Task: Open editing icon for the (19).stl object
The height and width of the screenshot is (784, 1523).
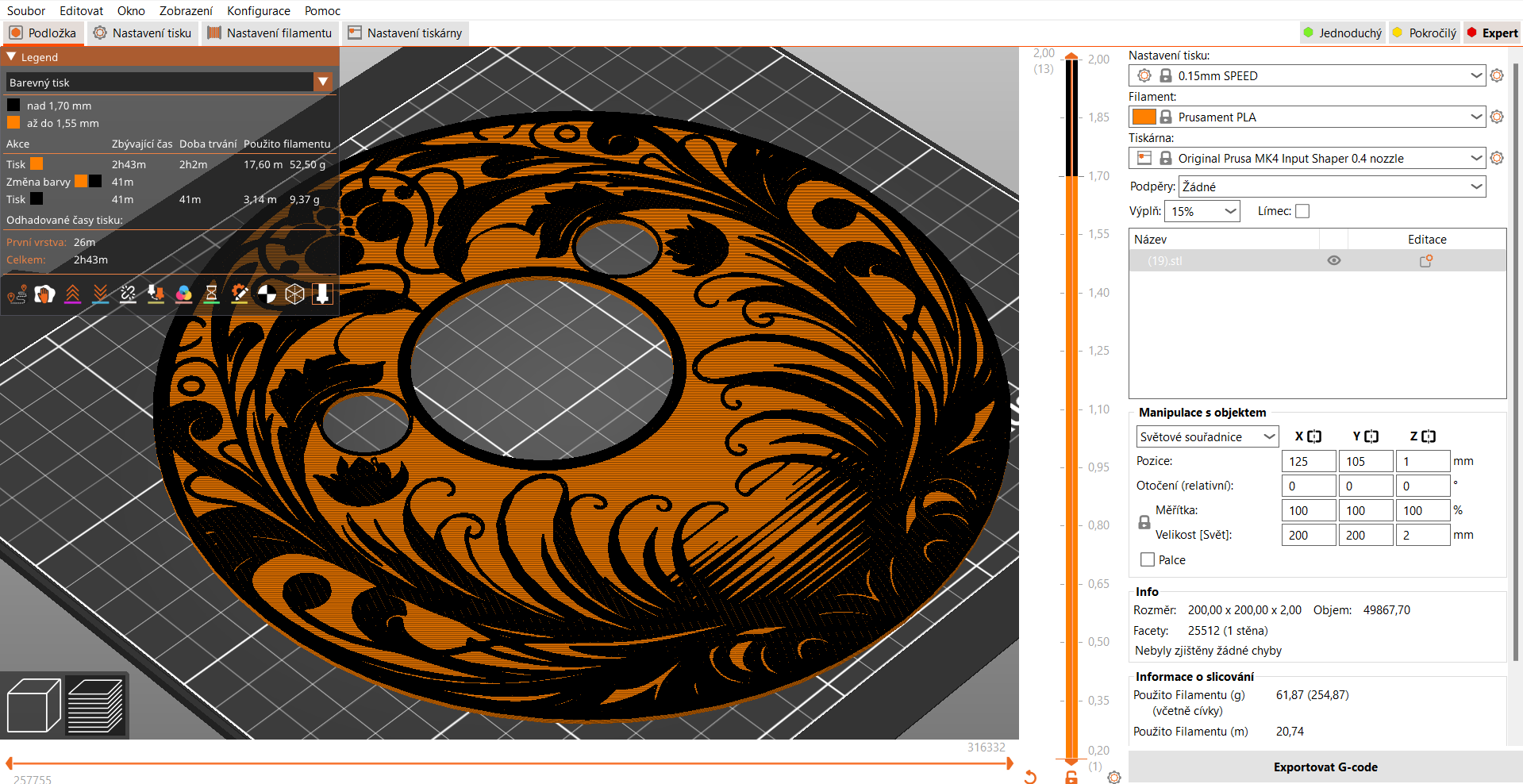Action: [x=1426, y=261]
